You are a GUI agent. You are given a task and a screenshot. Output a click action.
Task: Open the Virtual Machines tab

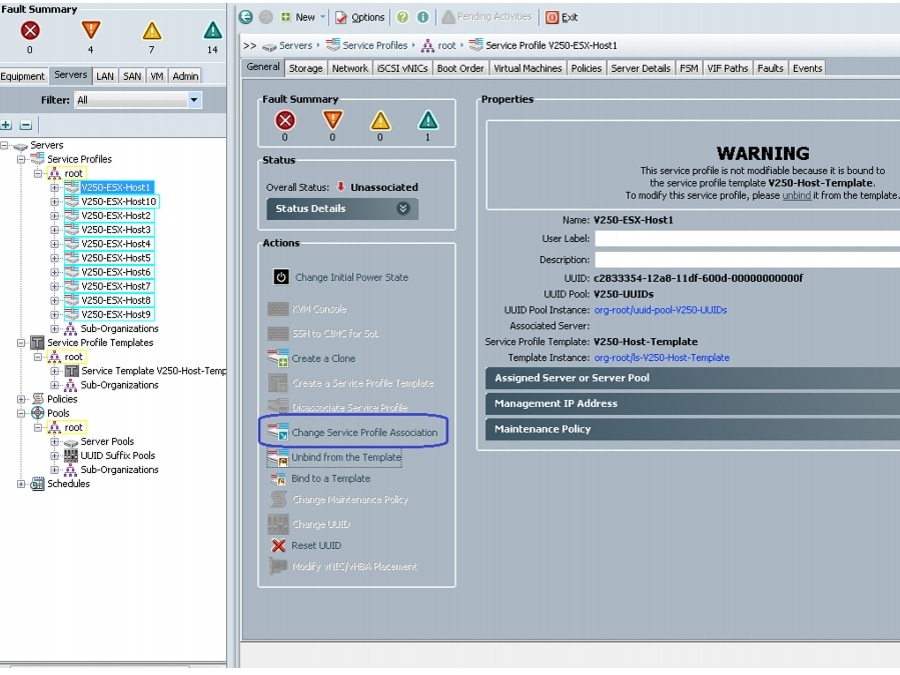point(527,68)
